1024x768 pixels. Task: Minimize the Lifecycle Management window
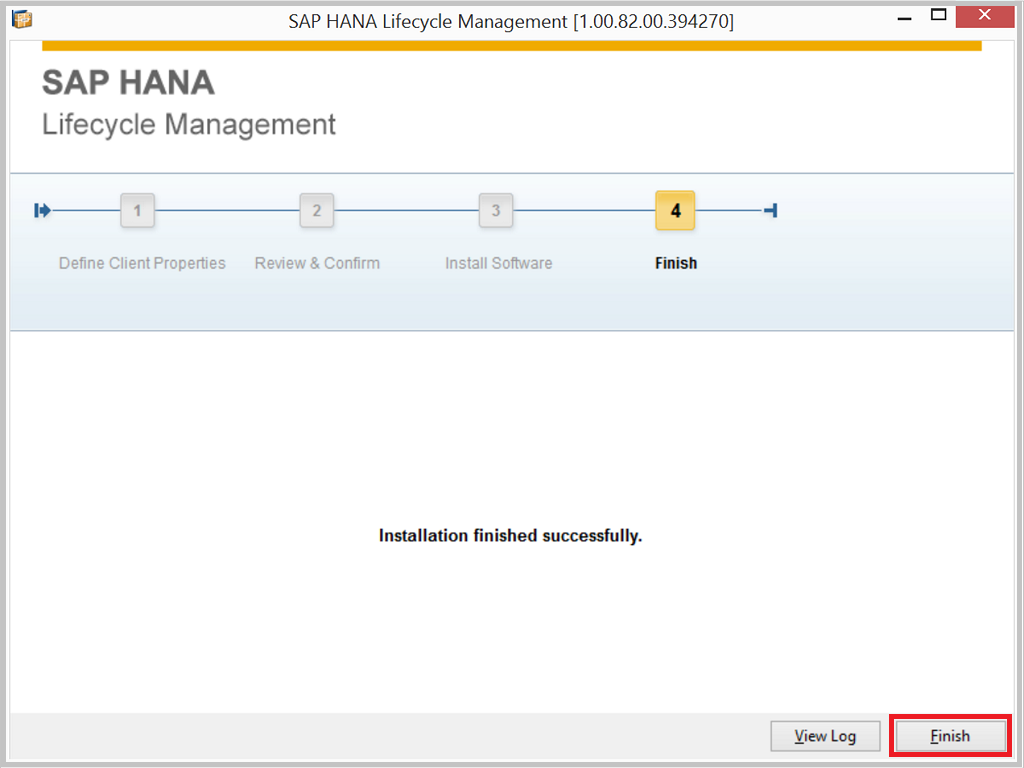point(904,18)
